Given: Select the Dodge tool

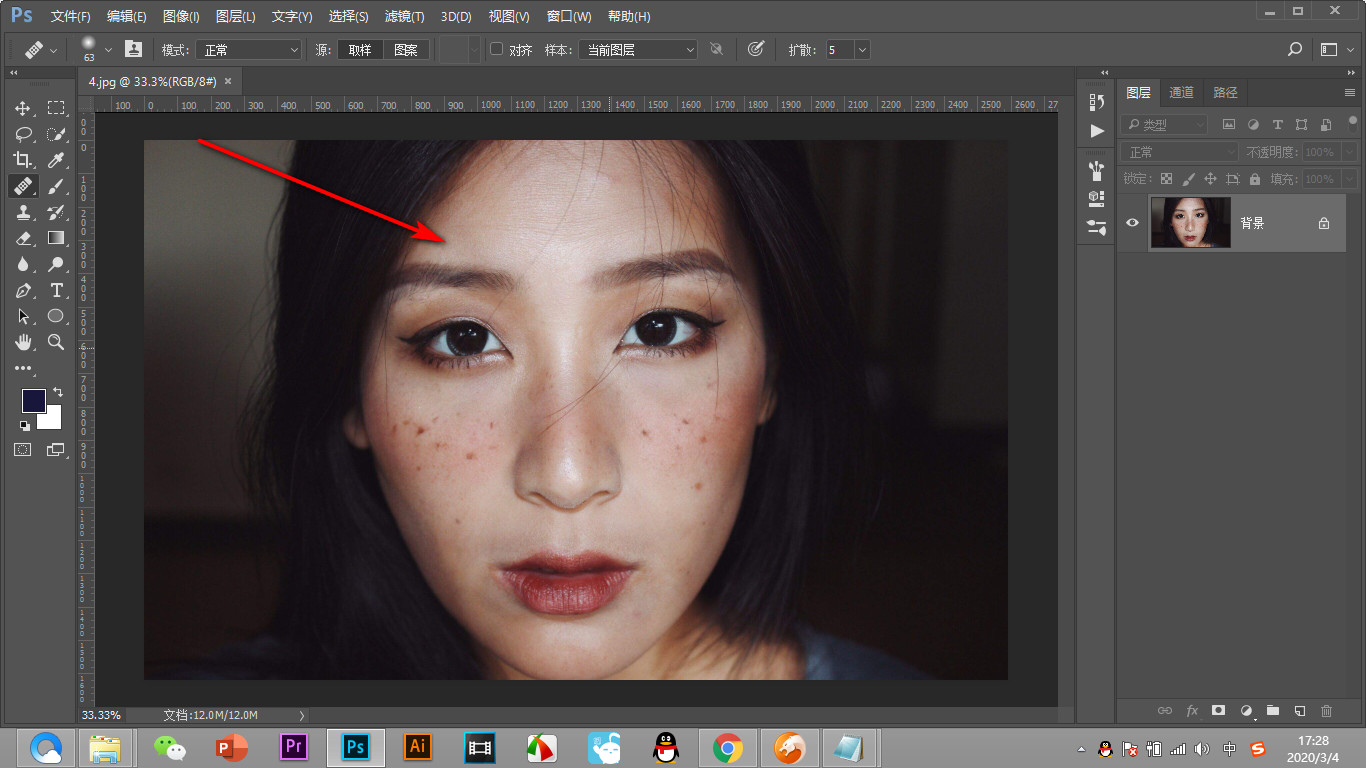Looking at the screenshot, I should tap(56, 264).
